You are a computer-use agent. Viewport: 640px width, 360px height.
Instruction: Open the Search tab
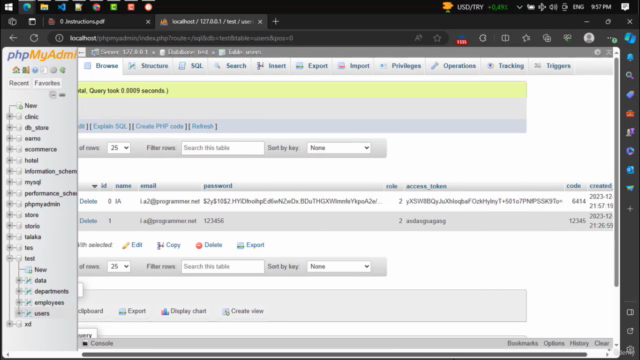[x=230, y=66]
